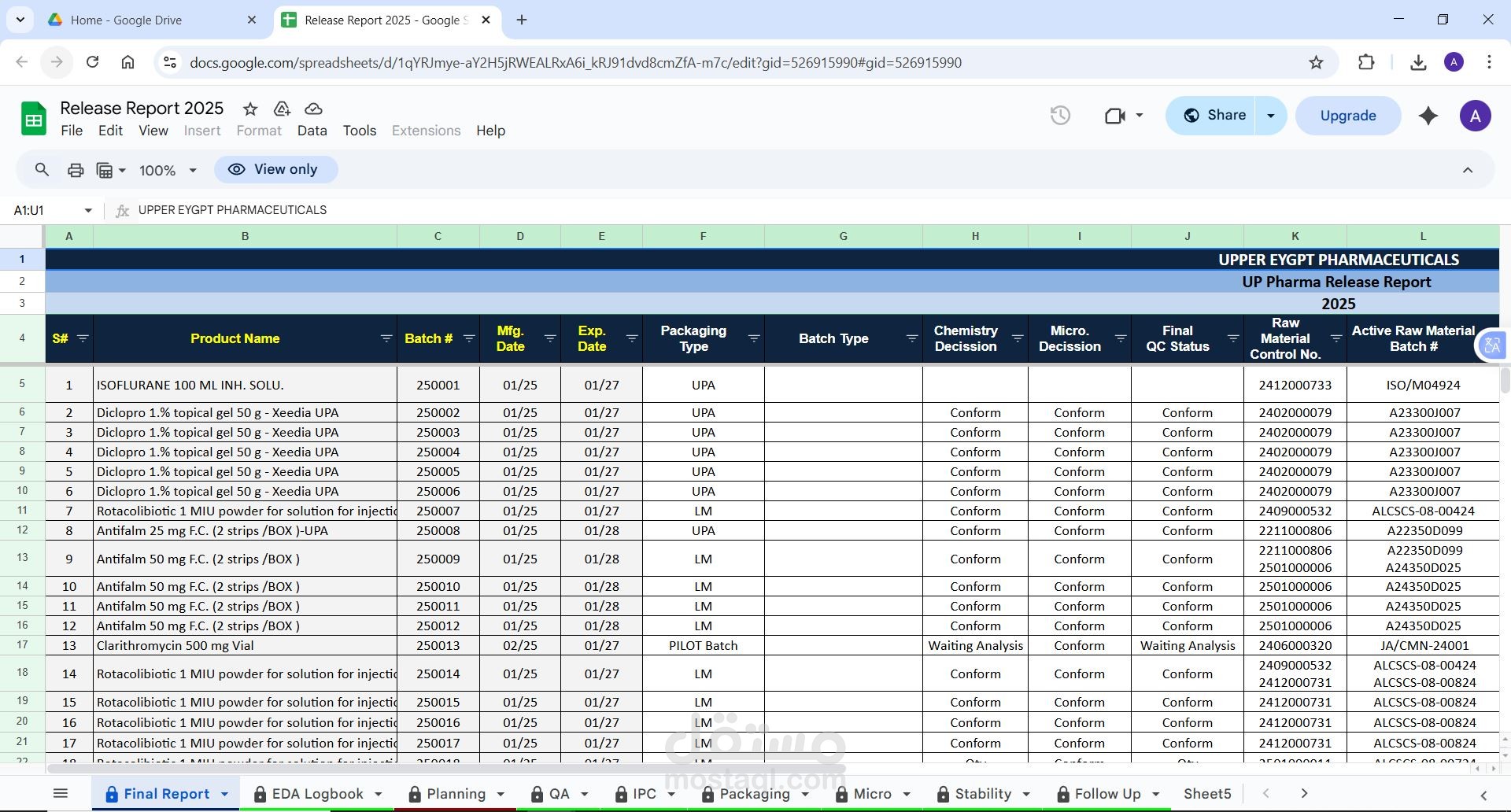The image size is (1511, 812).
Task: Bookmark this page with the star
Action: [x=1316, y=62]
